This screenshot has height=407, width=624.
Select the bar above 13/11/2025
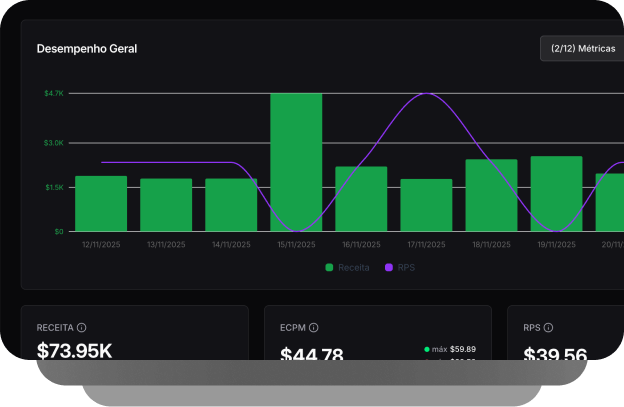click(x=166, y=205)
